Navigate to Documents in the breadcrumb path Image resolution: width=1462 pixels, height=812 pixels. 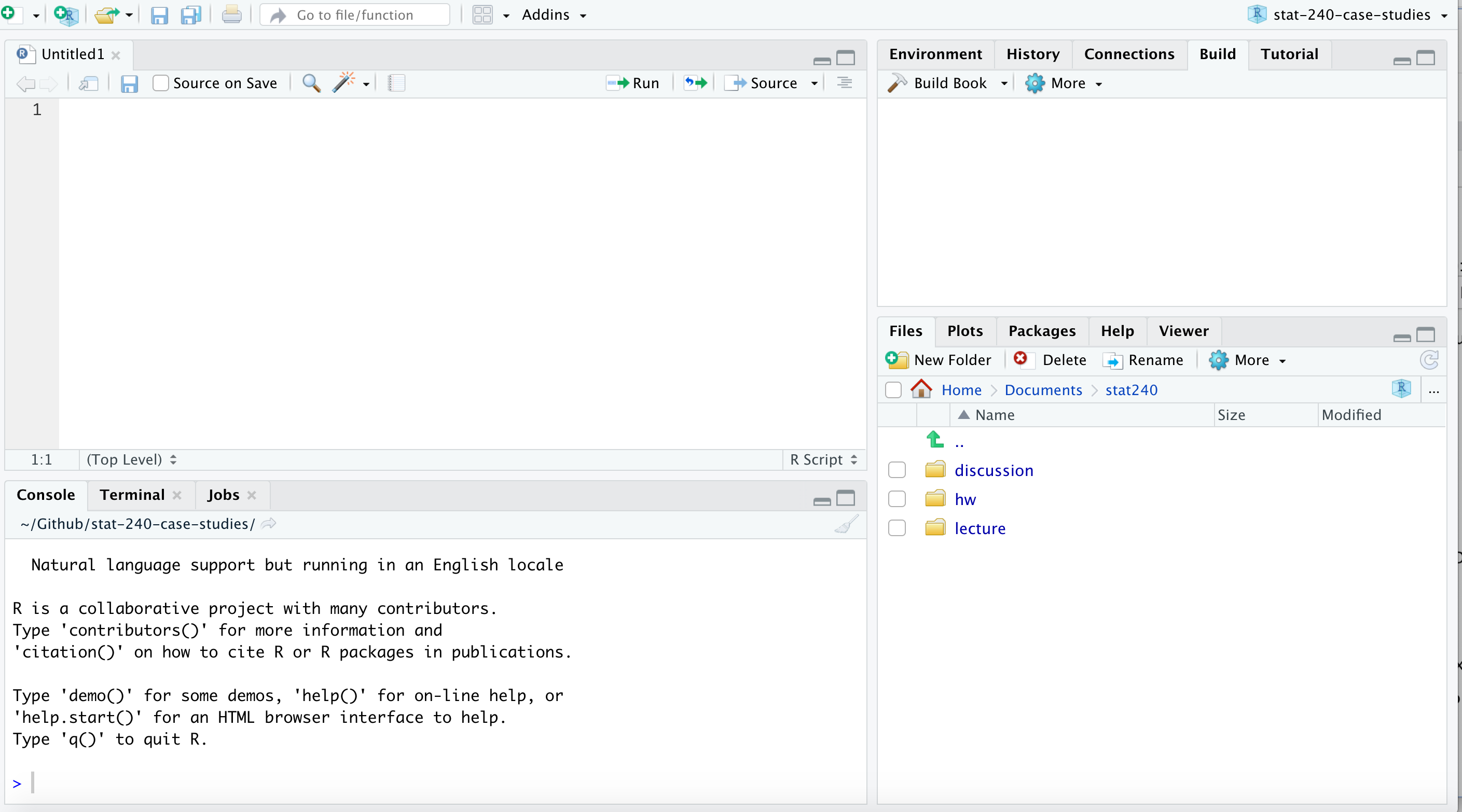(x=1043, y=390)
